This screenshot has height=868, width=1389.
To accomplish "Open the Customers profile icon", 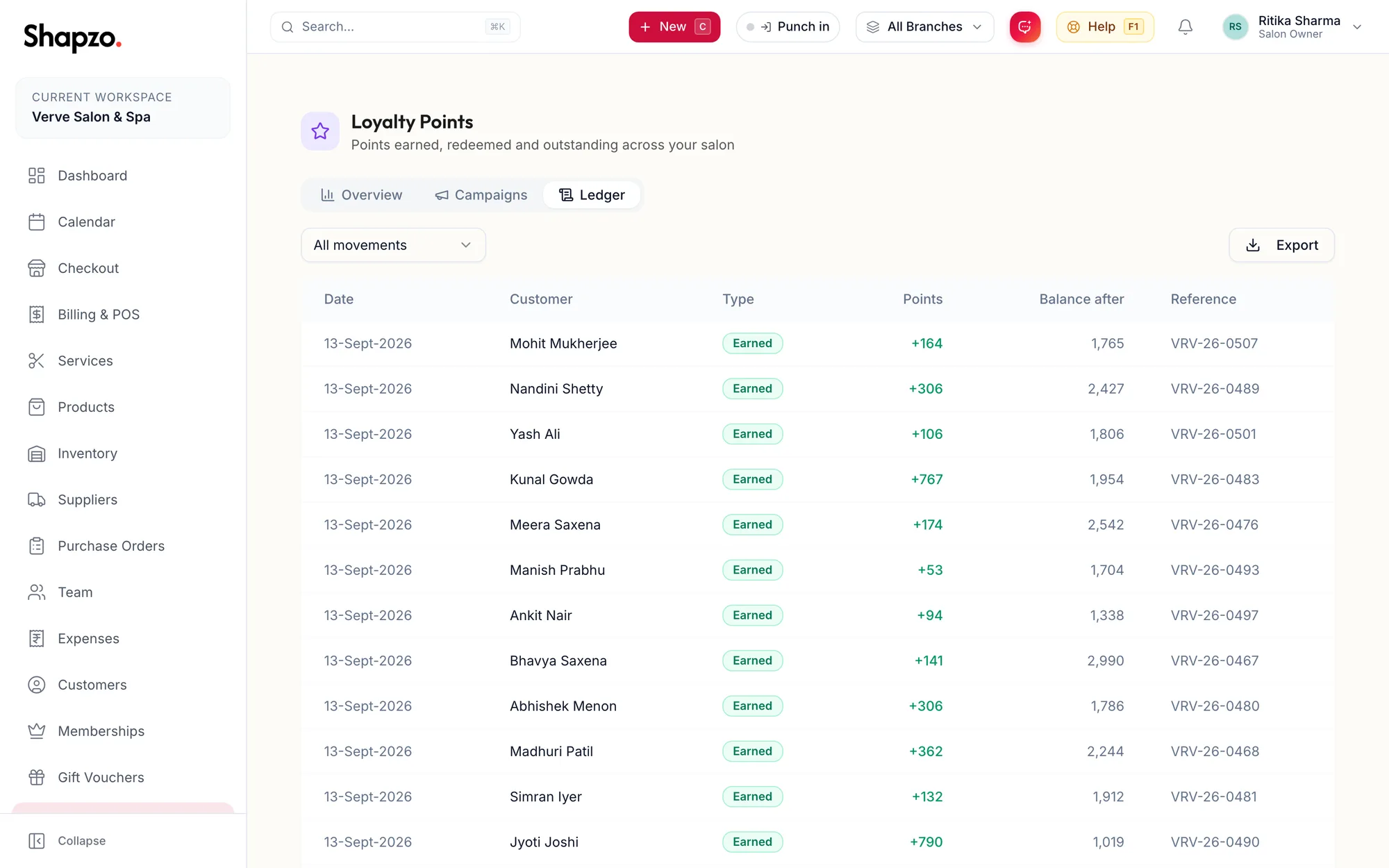I will [x=37, y=685].
